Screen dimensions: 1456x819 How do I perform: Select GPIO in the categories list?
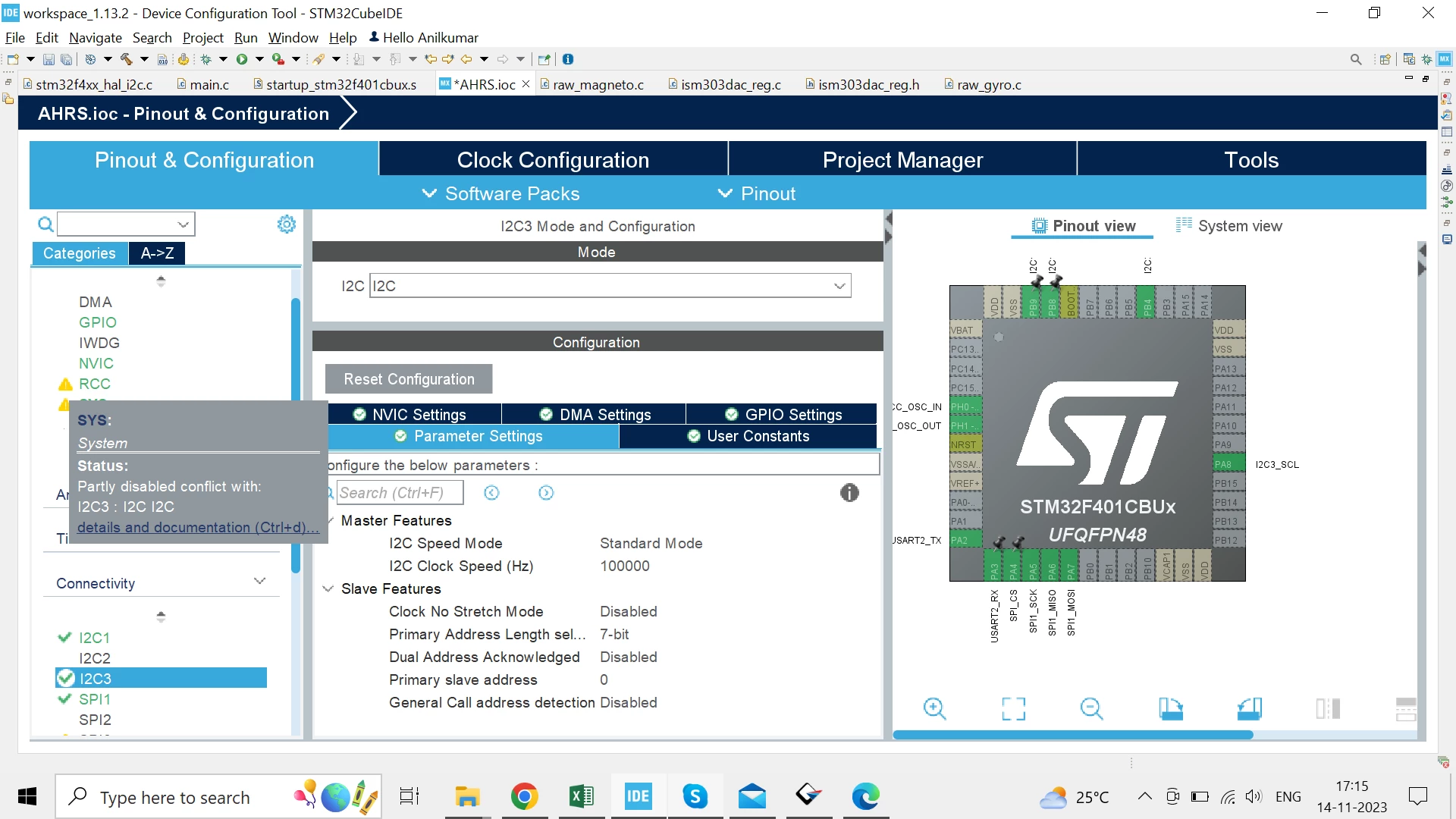coord(98,322)
